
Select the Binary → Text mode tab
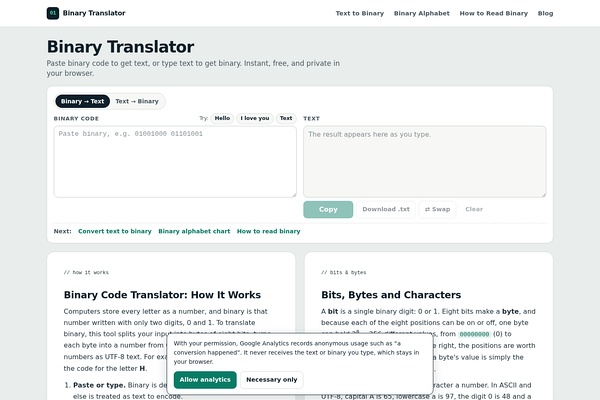point(83,101)
